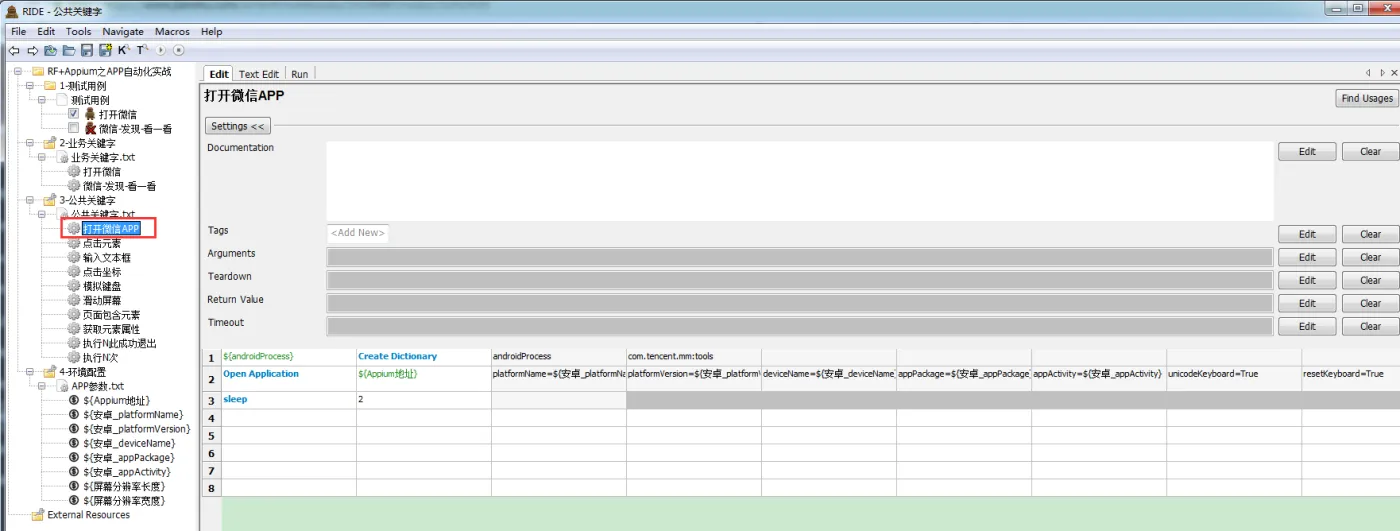Open keyword search with the K icon

click(124, 50)
